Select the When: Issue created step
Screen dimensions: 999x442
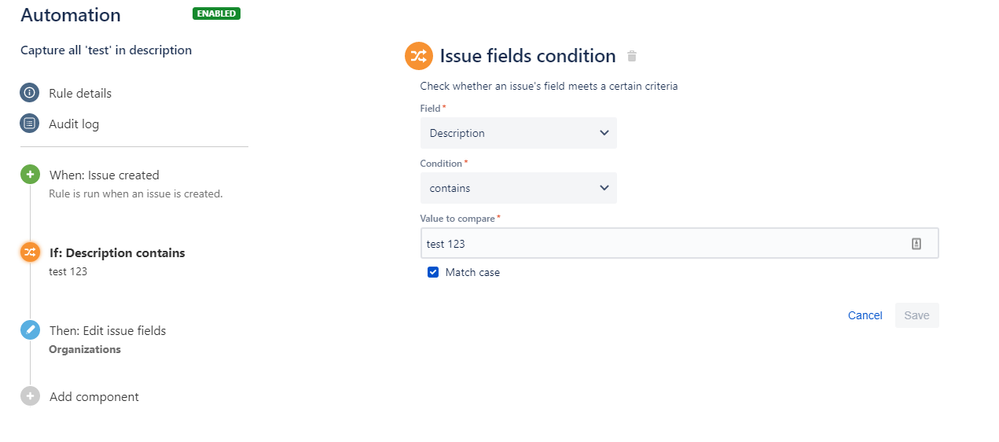(x=104, y=175)
